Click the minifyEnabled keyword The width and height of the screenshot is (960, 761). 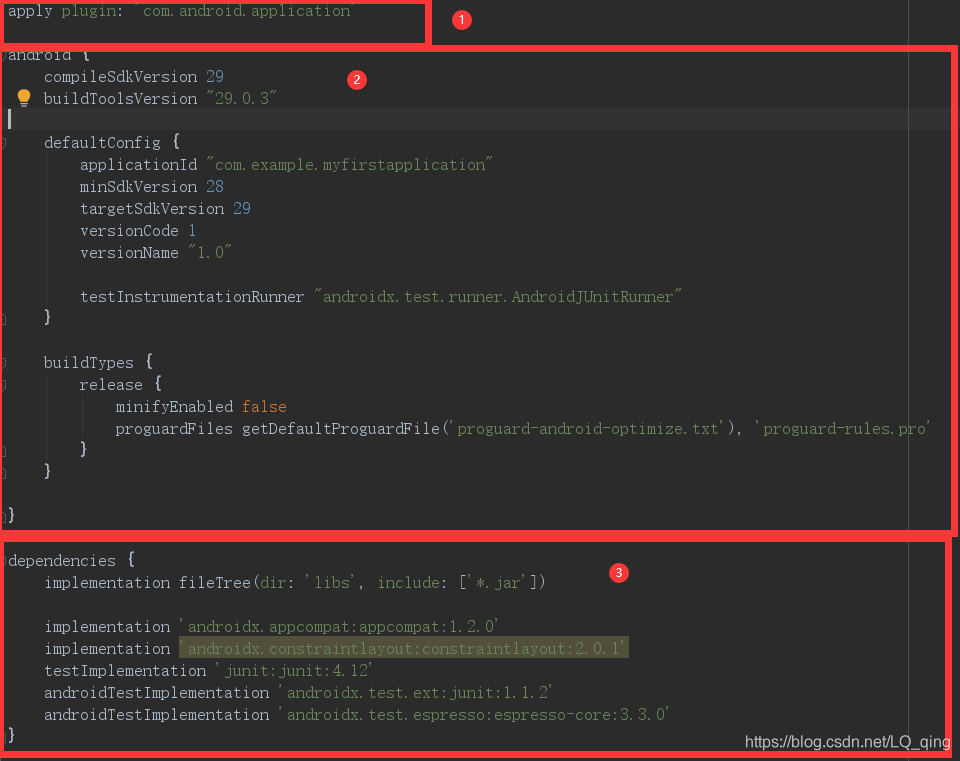click(174, 407)
